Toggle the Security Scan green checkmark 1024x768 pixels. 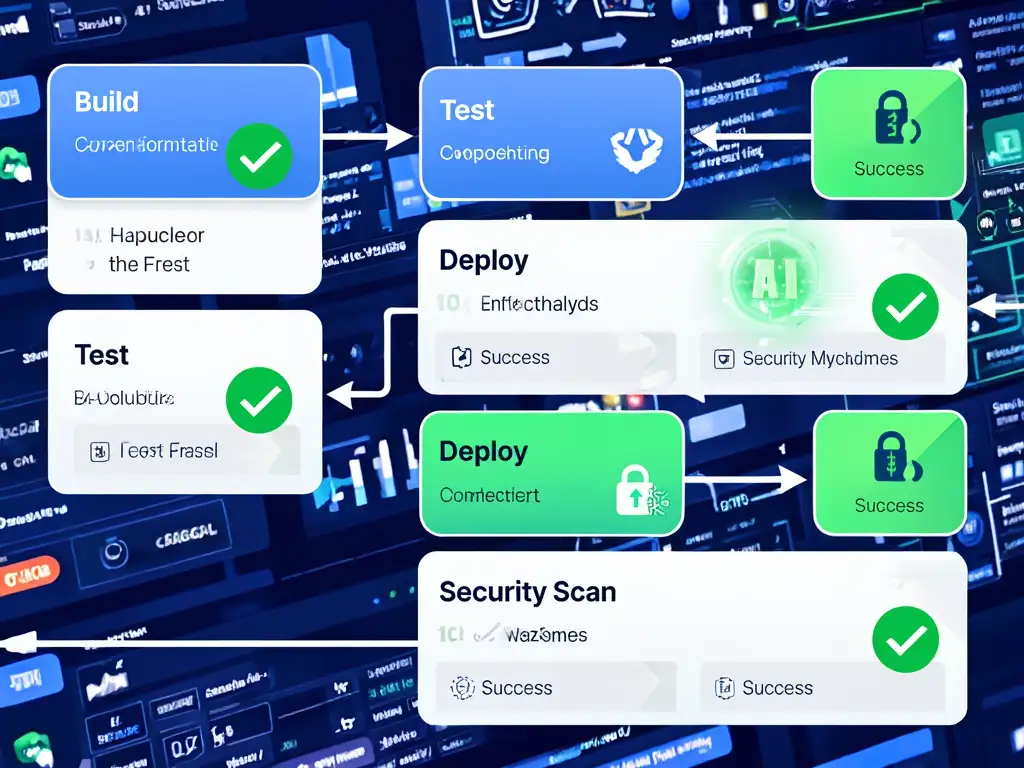905,639
